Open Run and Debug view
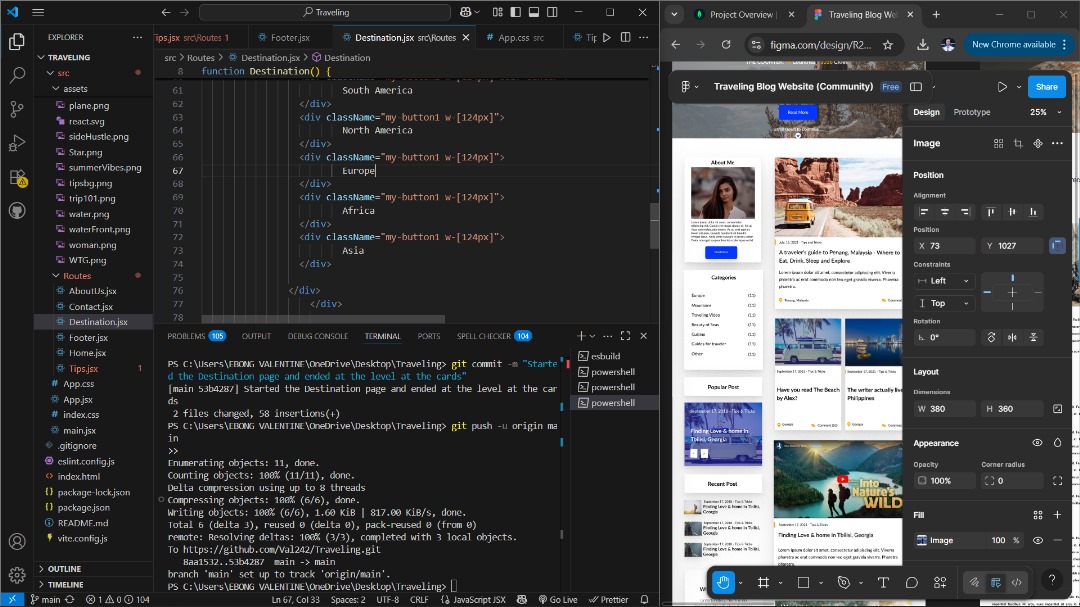Image resolution: width=1080 pixels, height=607 pixels. [17, 143]
